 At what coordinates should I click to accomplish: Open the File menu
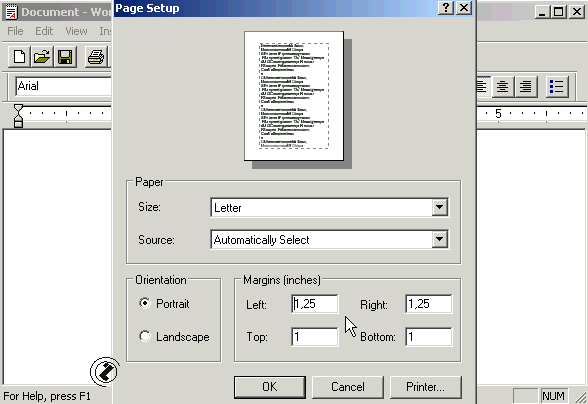[x=15, y=31]
